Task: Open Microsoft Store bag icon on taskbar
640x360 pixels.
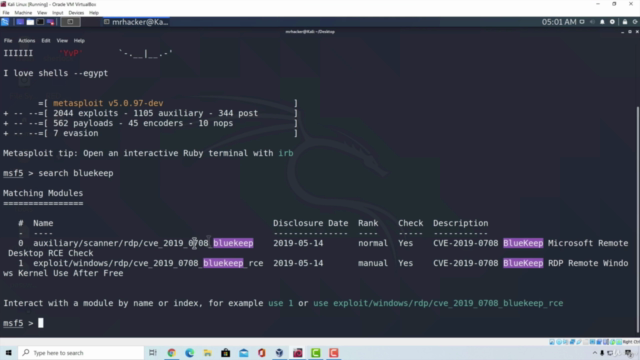Action: point(226,353)
